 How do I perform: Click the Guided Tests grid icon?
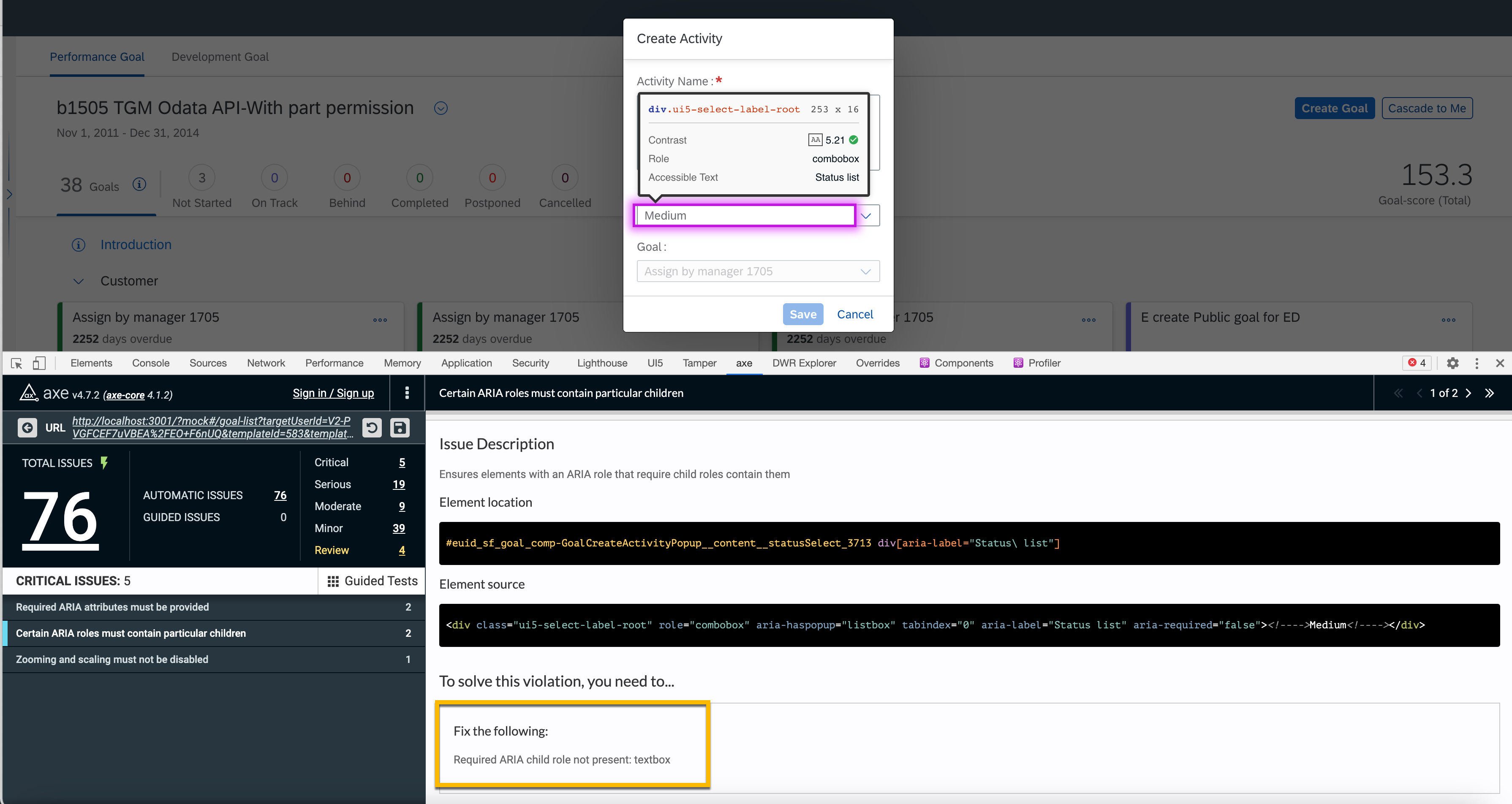pos(333,580)
